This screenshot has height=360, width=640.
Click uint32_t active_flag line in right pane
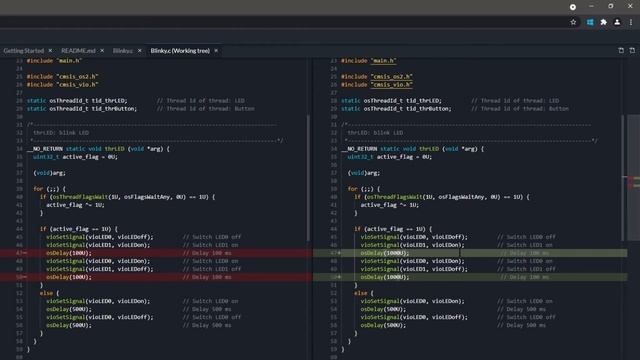click(390, 157)
